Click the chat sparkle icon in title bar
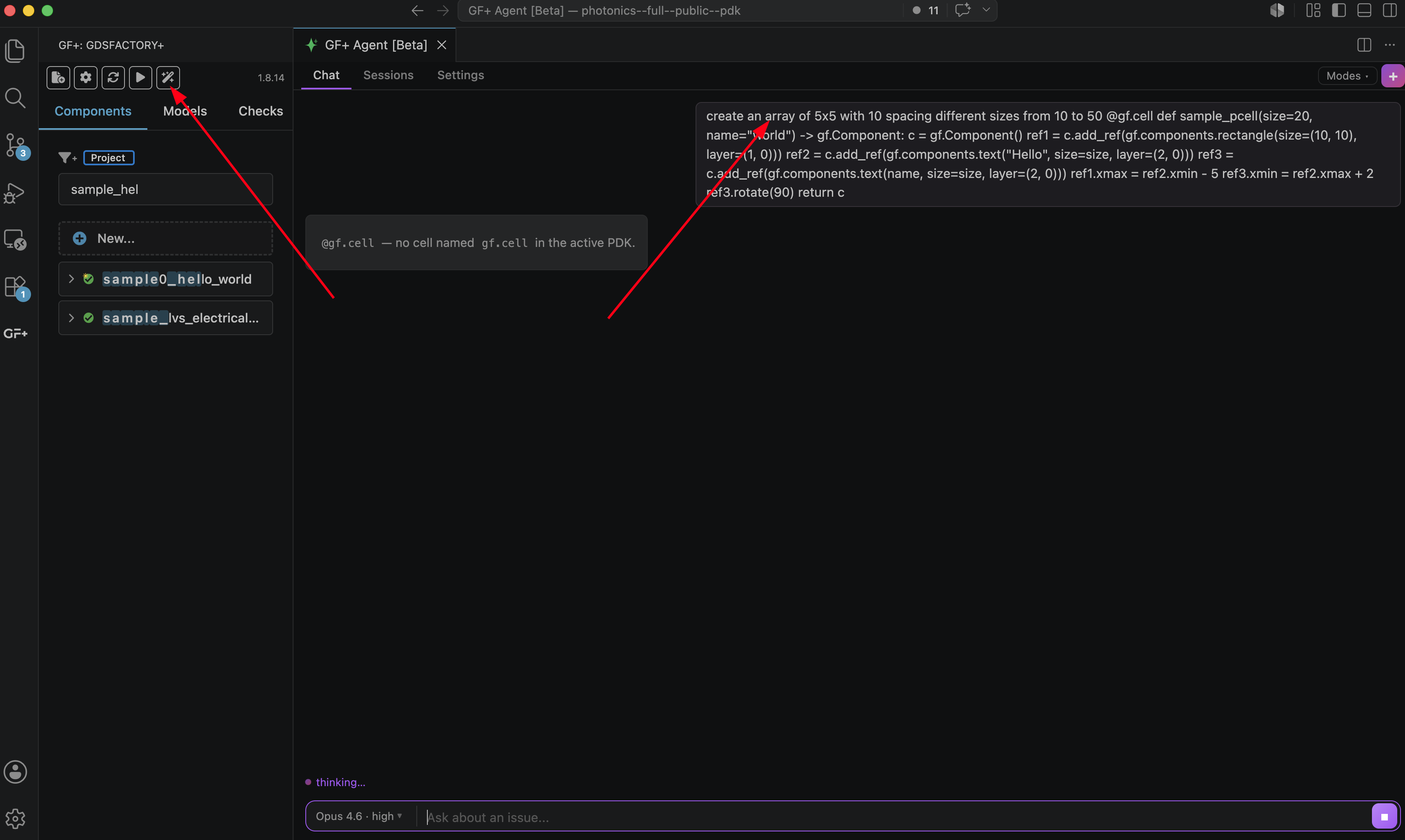Screen dimensions: 1405x840 tap(963, 10)
